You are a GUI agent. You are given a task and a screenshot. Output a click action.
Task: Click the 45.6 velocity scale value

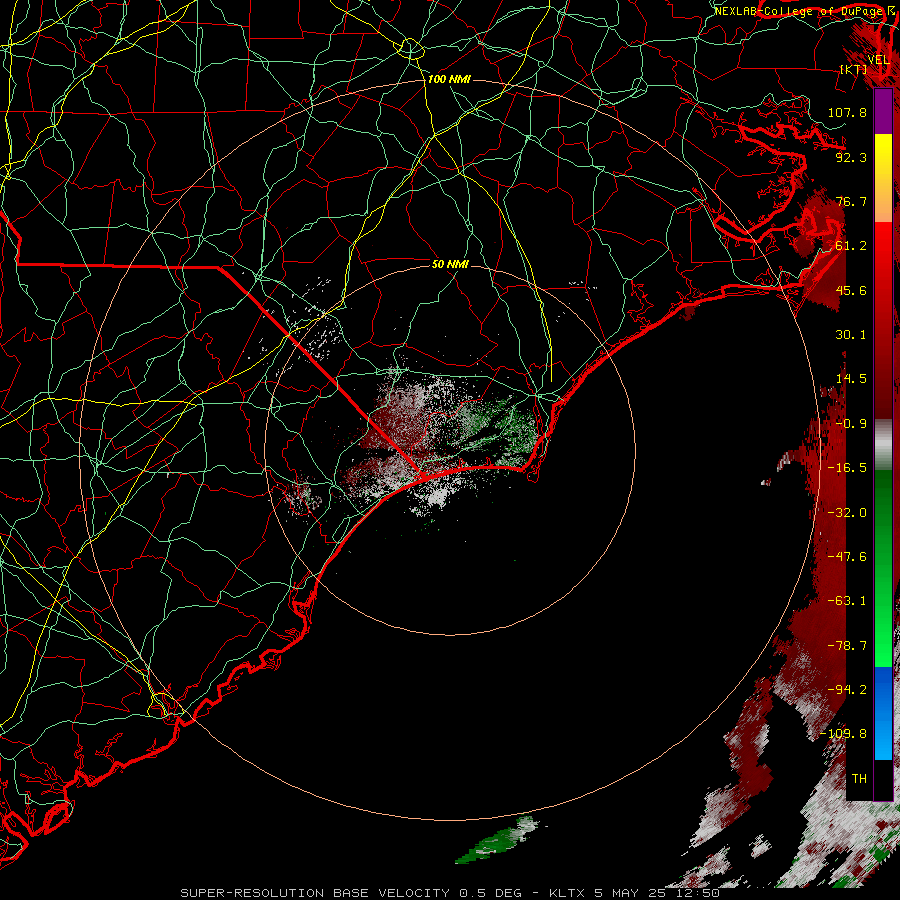point(851,290)
